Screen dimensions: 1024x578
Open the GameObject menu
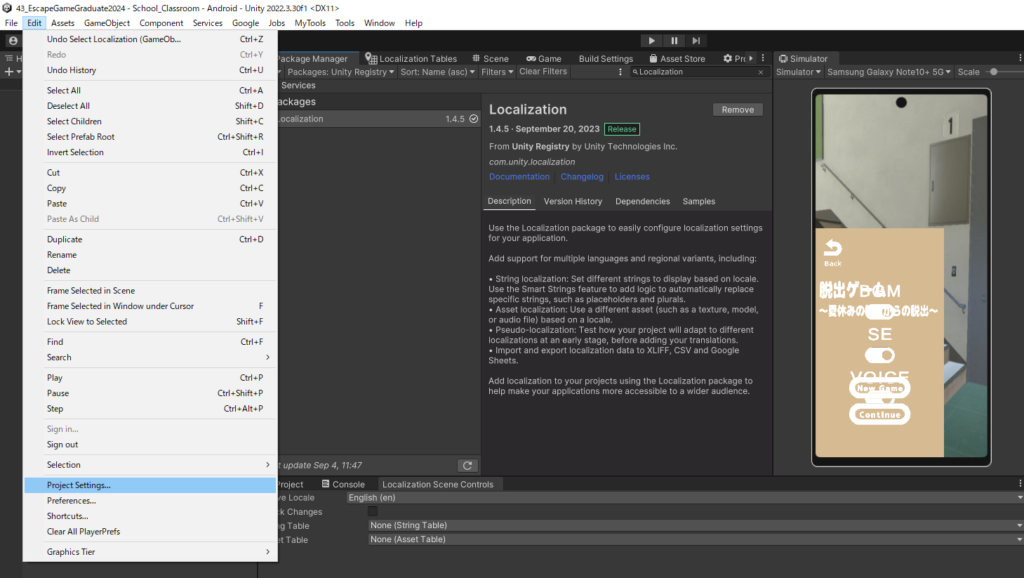106,23
